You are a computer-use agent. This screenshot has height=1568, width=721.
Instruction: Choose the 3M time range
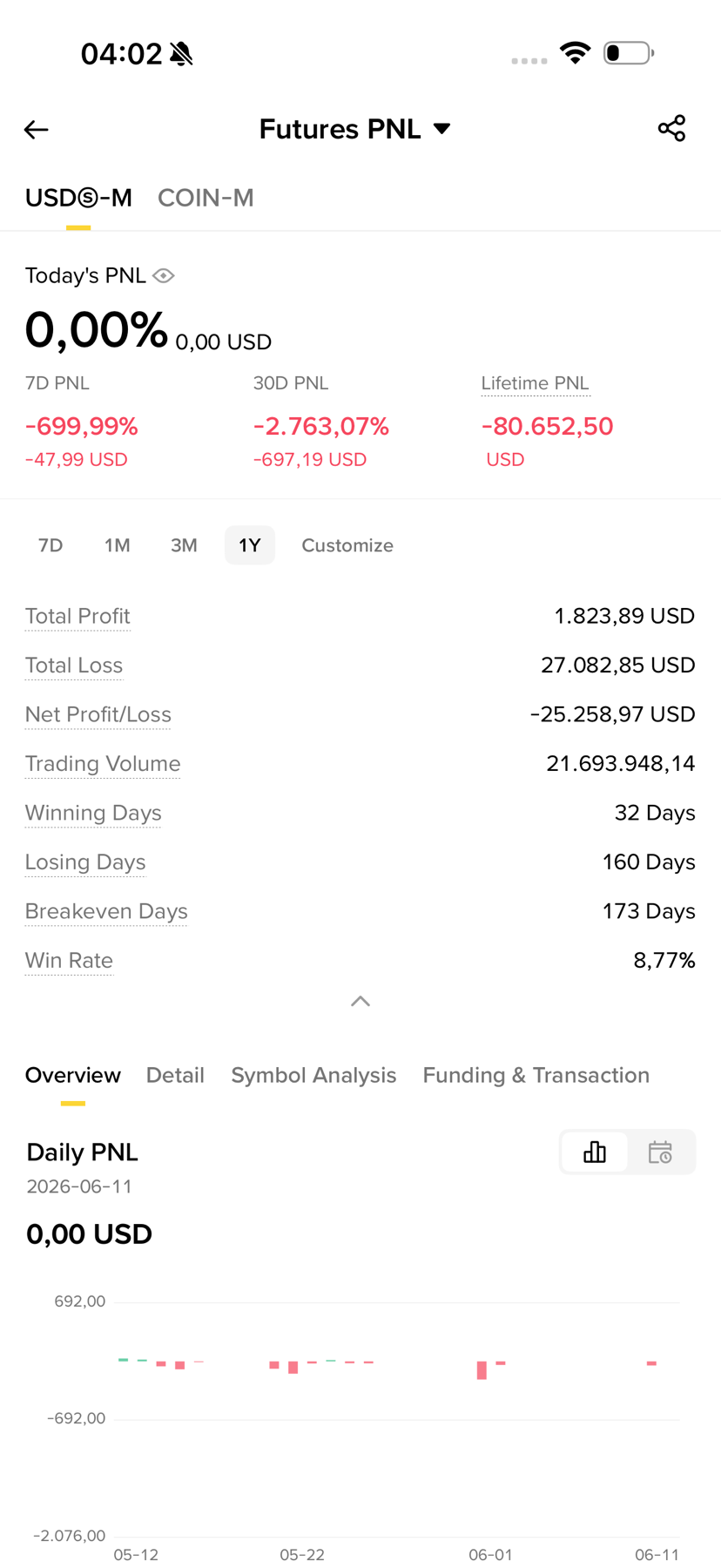pos(184,545)
